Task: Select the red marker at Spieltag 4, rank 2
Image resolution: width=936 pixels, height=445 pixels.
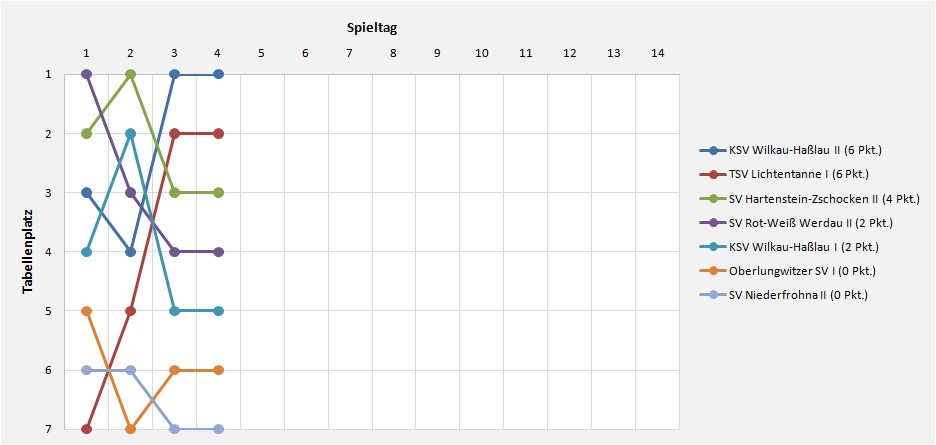Action: point(218,133)
